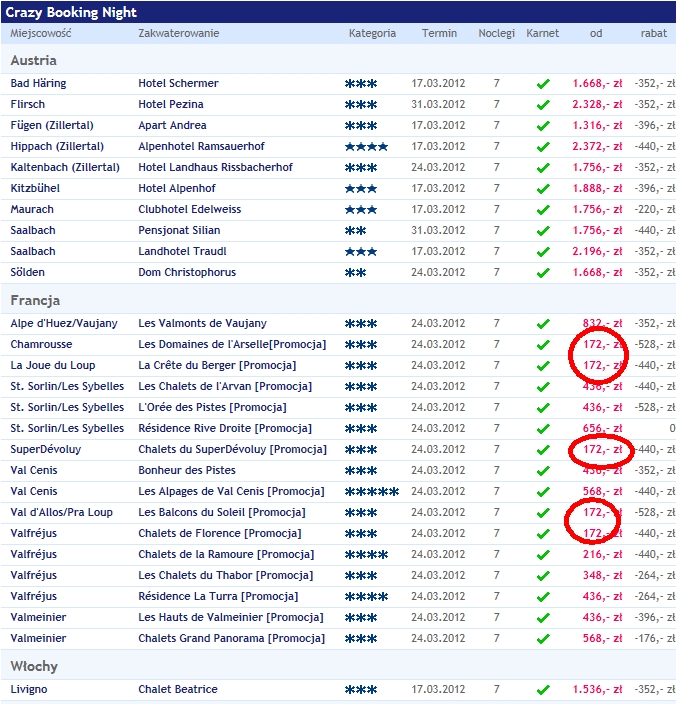
Task: Click the Chalets du SuperDévoluy [Promocja] link
Action: click(233, 449)
